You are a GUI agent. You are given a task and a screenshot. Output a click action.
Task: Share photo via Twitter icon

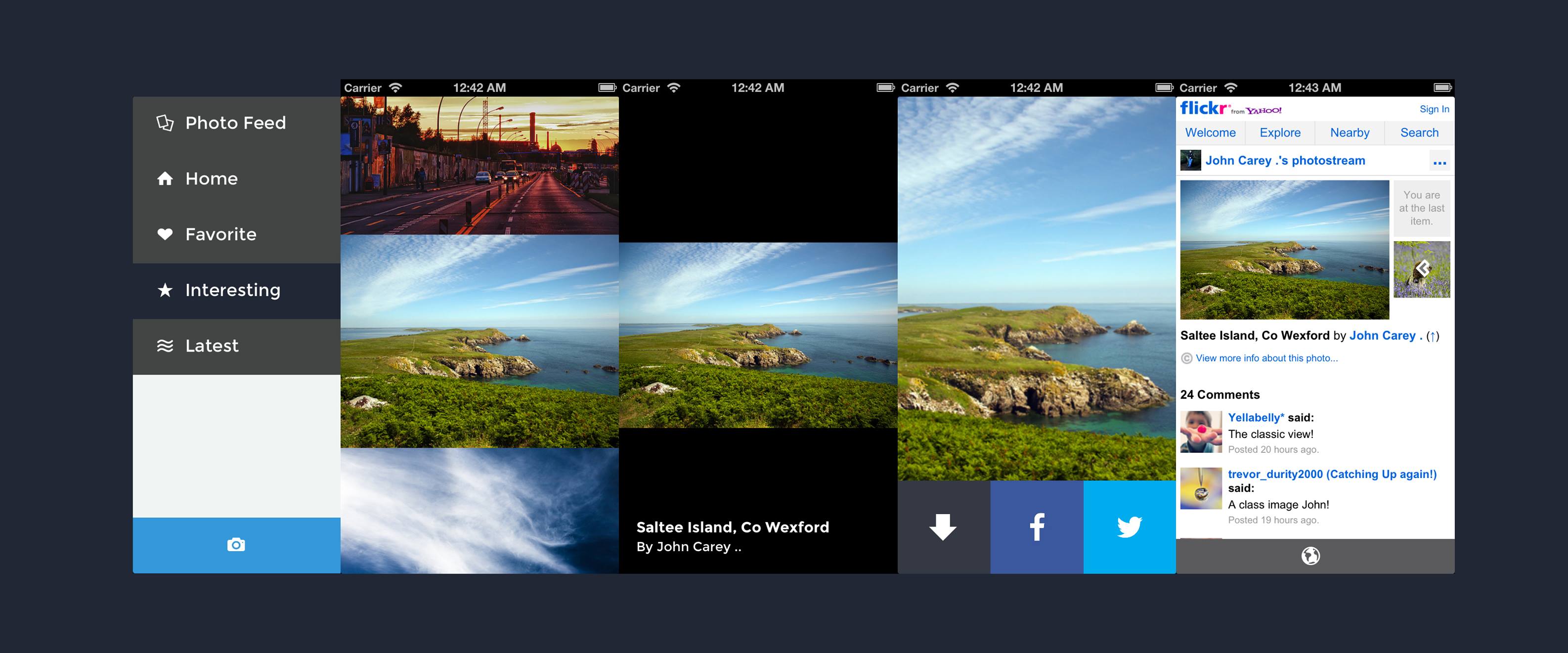pyautogui.click(x=1129, y=527)
